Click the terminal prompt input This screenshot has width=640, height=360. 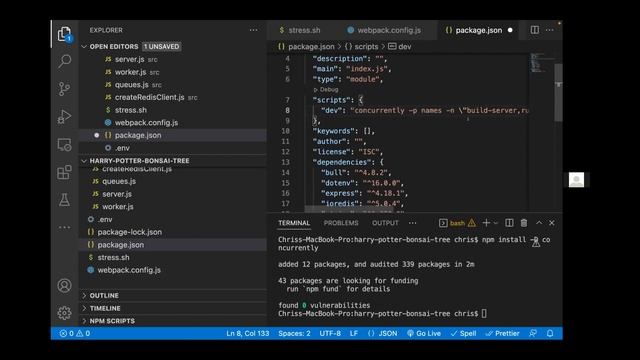(x=484, y=313)
